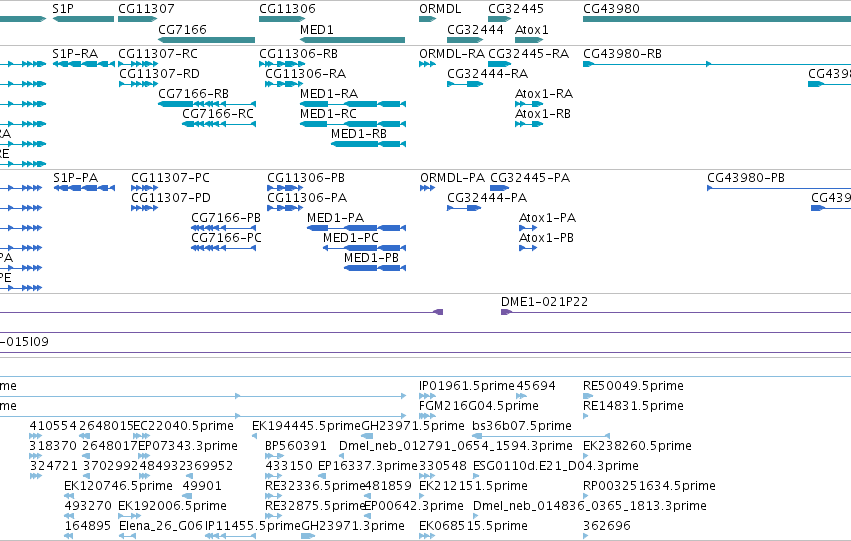Click the ORMDL gene label
Viewport: 851px width, 541px height.
pos(440,9)
